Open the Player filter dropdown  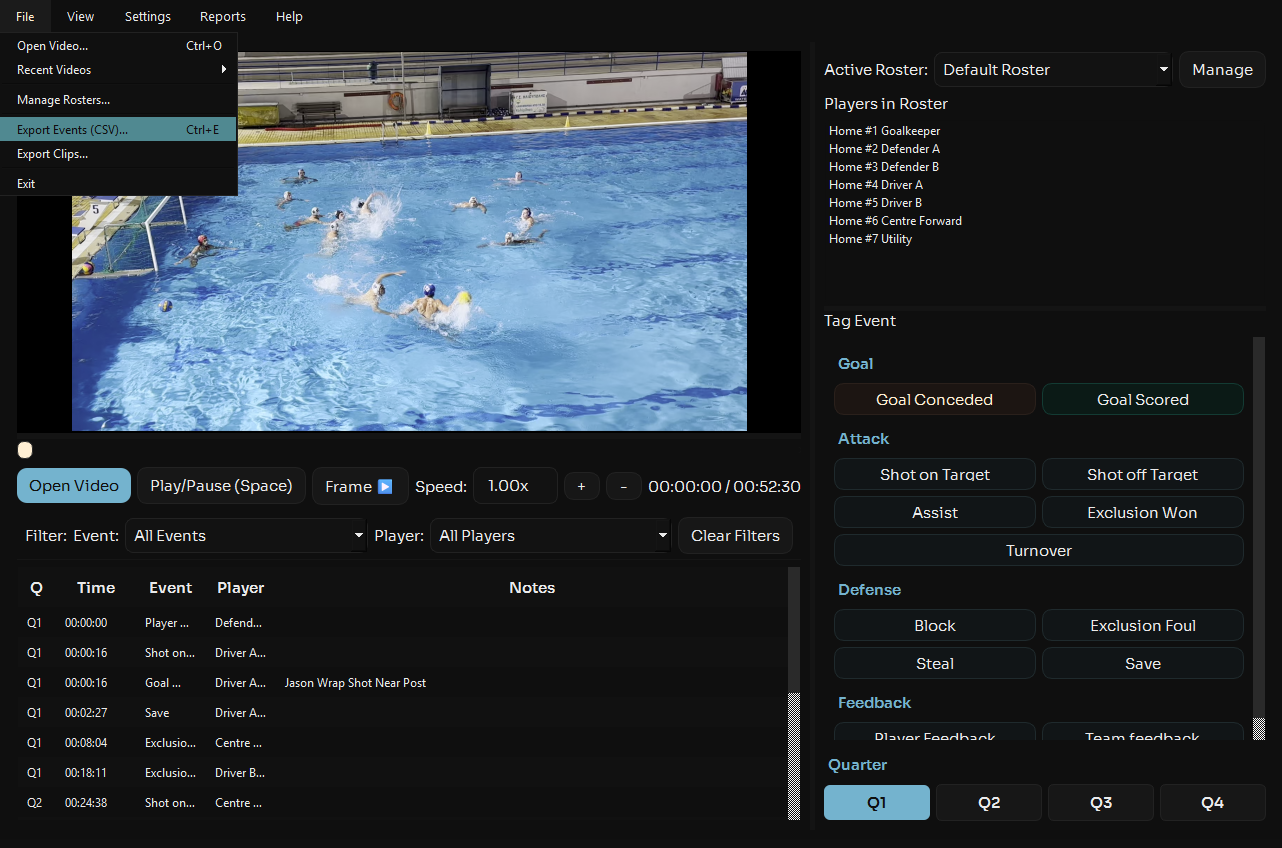[550, 536]
